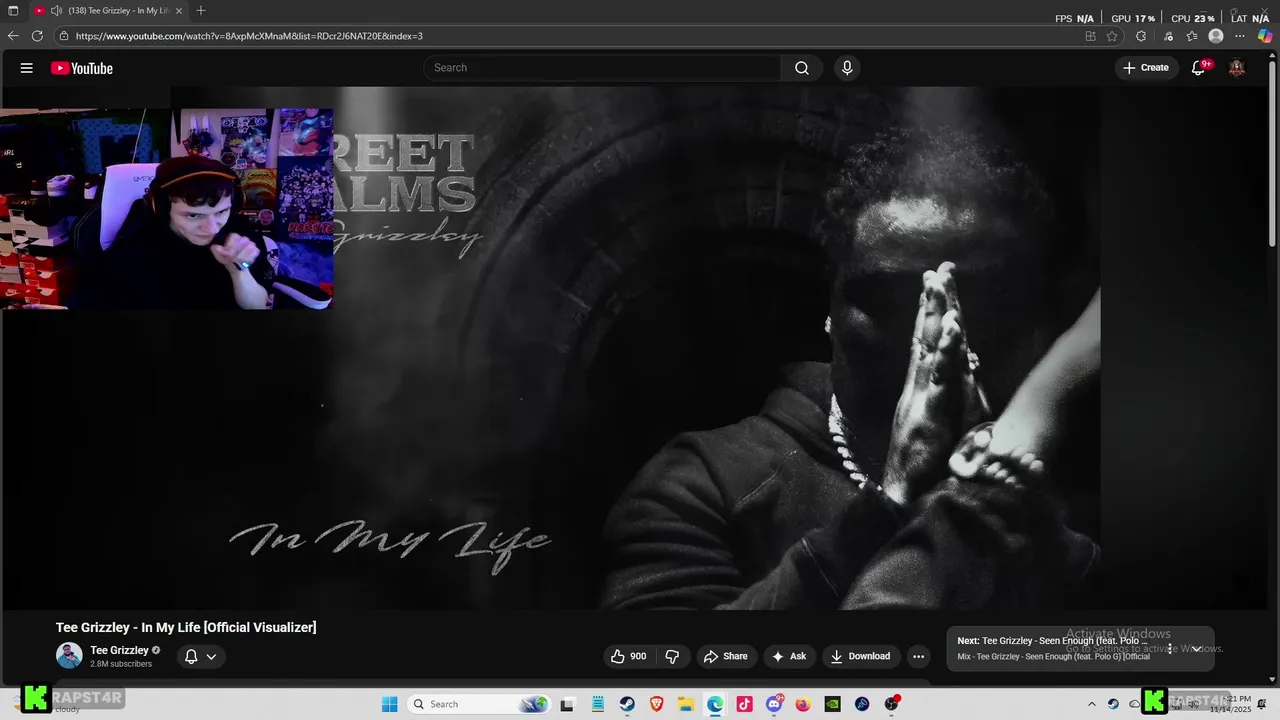Open Edge profile avatar
The image size is (1280, 720).
point(1216,36)
